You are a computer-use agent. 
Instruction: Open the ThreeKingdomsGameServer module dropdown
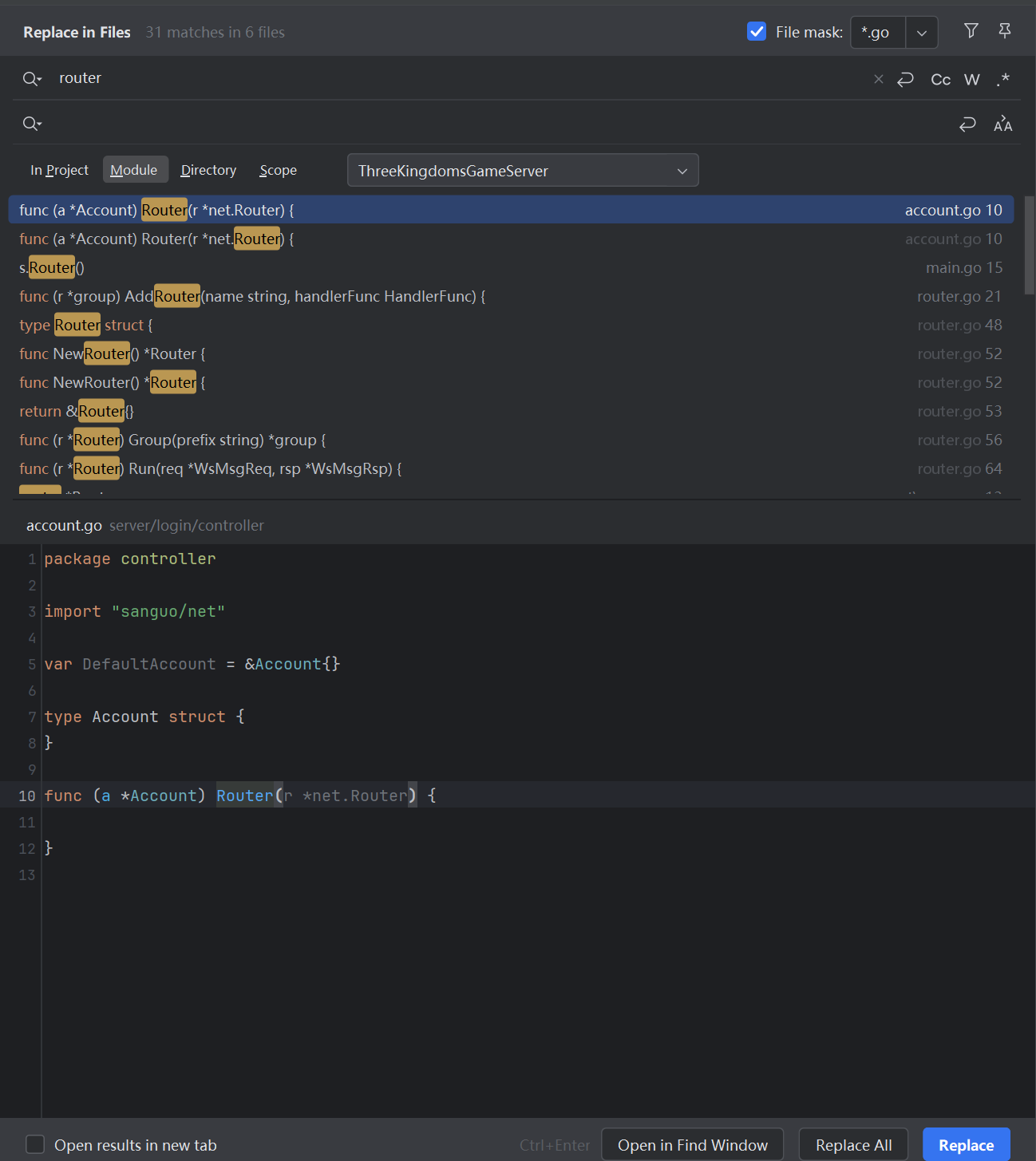522,171
